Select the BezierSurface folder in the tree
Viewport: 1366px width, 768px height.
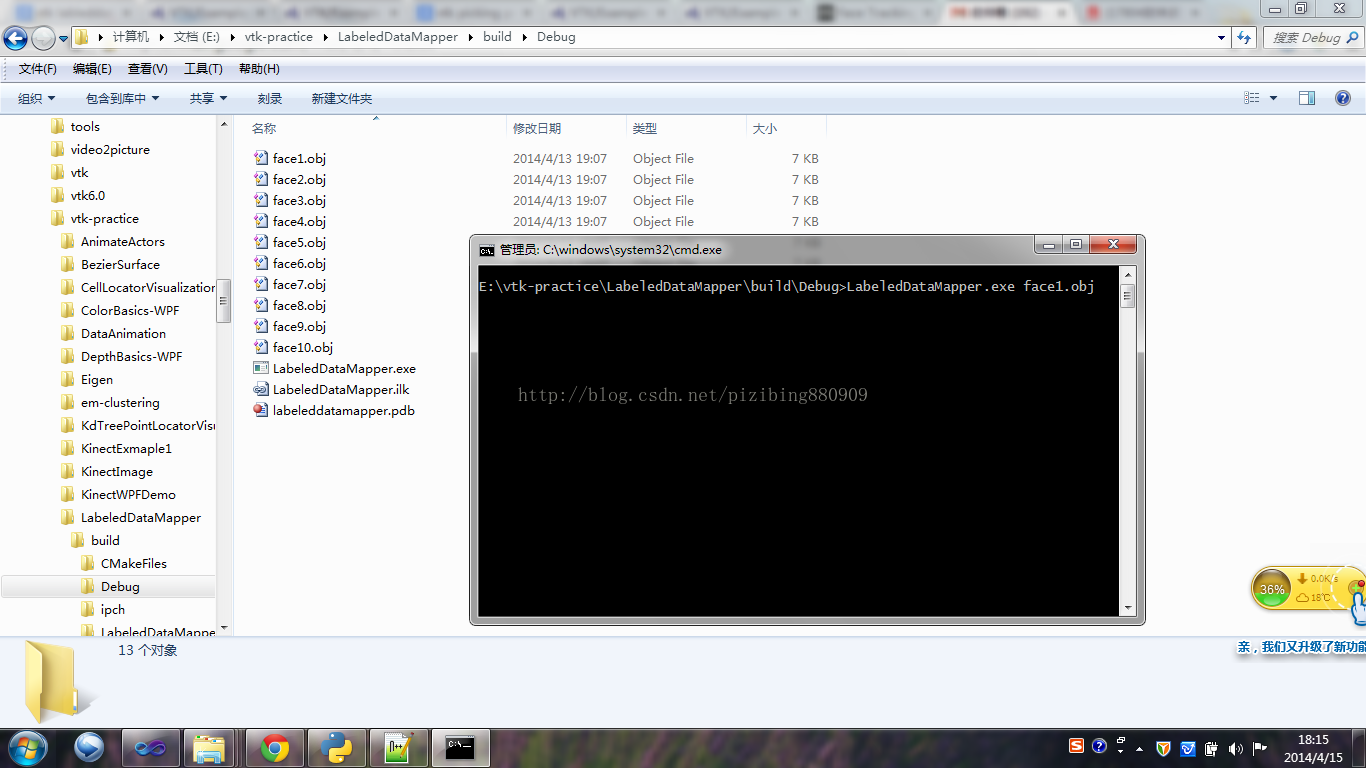tap(120, 264)
